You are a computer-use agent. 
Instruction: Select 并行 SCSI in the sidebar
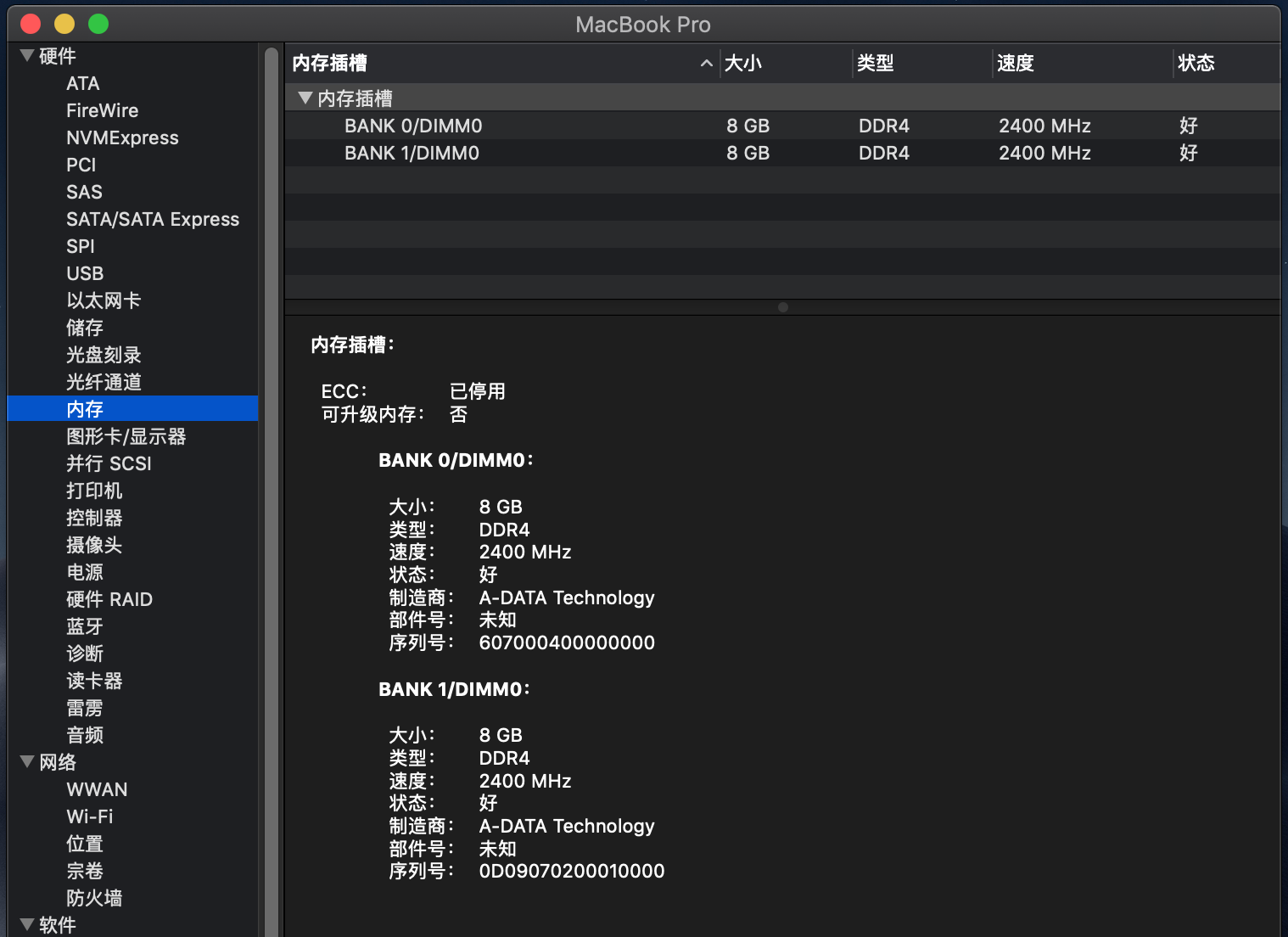click(x=109, y=463)
